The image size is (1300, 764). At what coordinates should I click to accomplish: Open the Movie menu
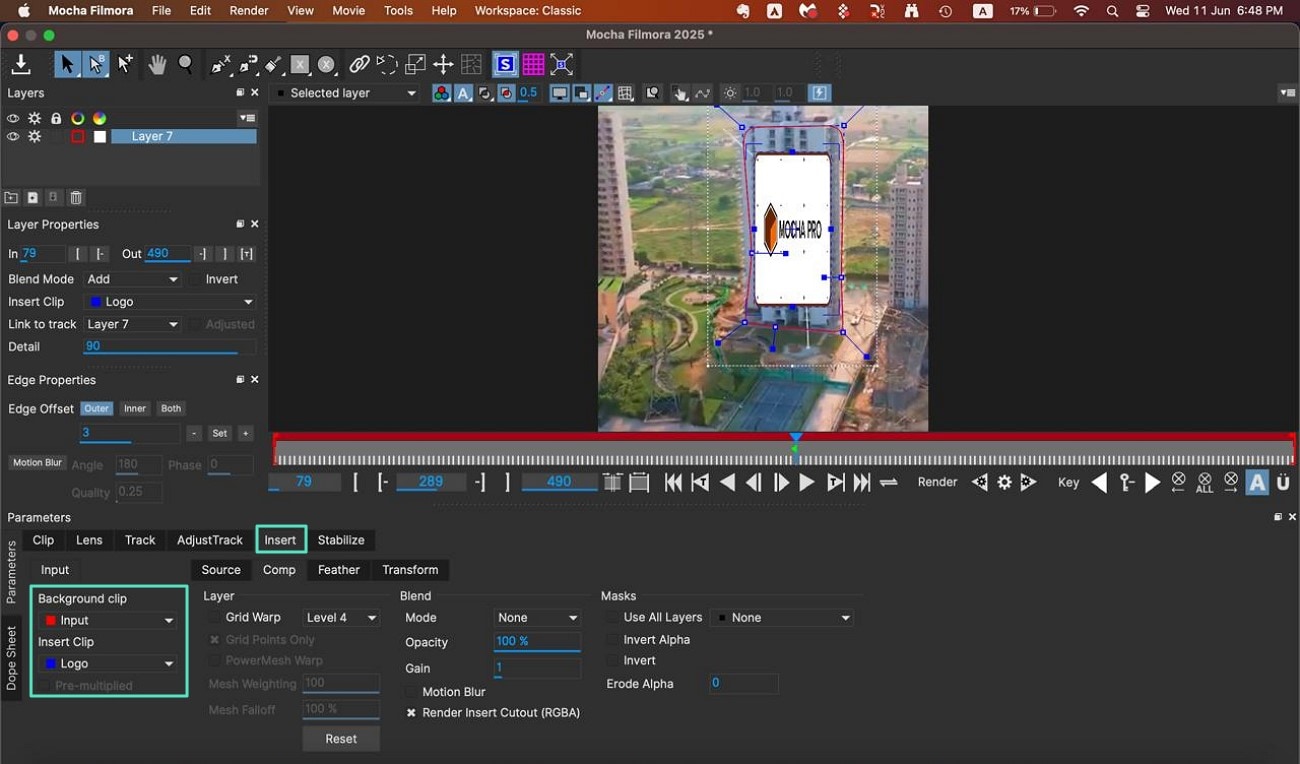click(x=348, y=11)
